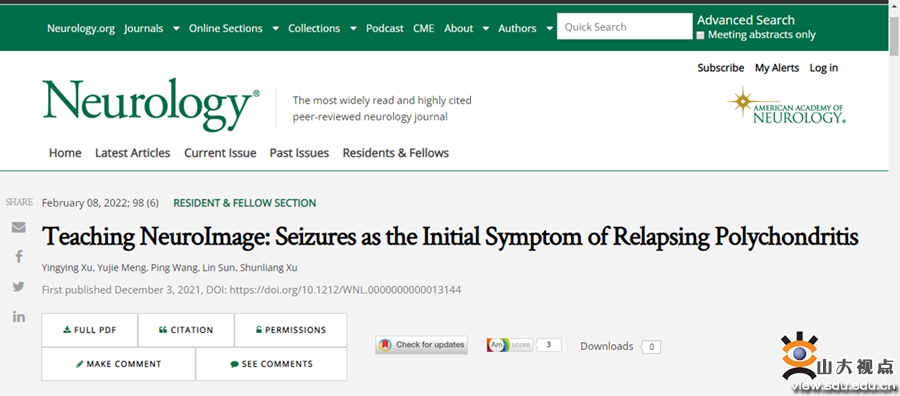
Task: Expand the Collections dropdown arrow
Action: [x=353, y=28]
